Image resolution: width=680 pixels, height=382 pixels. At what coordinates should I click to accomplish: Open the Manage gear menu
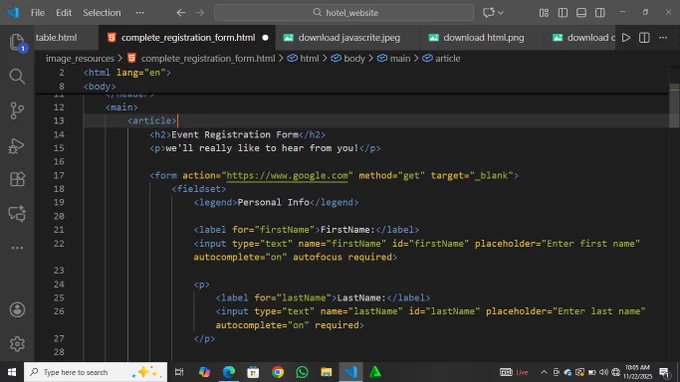point(17,344)
